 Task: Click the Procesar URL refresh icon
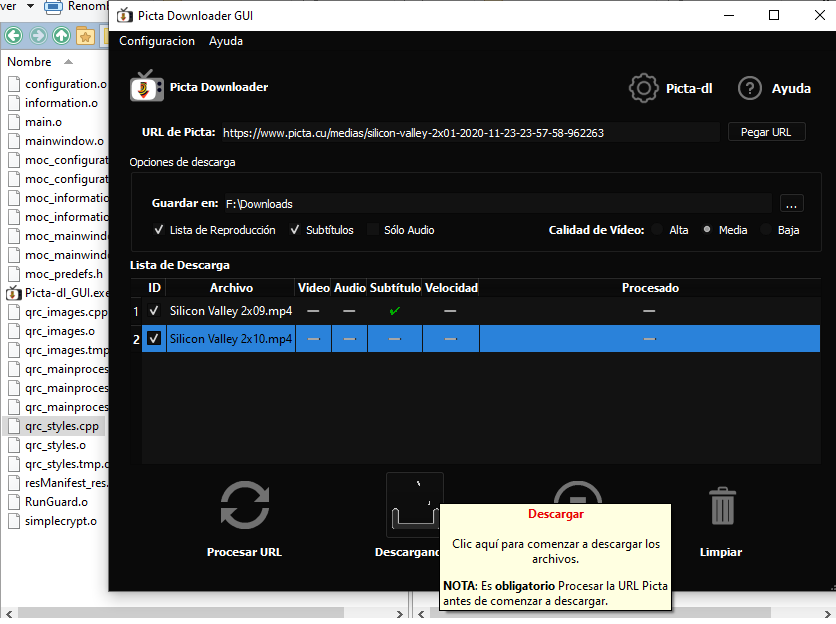(x=244, y=505)
